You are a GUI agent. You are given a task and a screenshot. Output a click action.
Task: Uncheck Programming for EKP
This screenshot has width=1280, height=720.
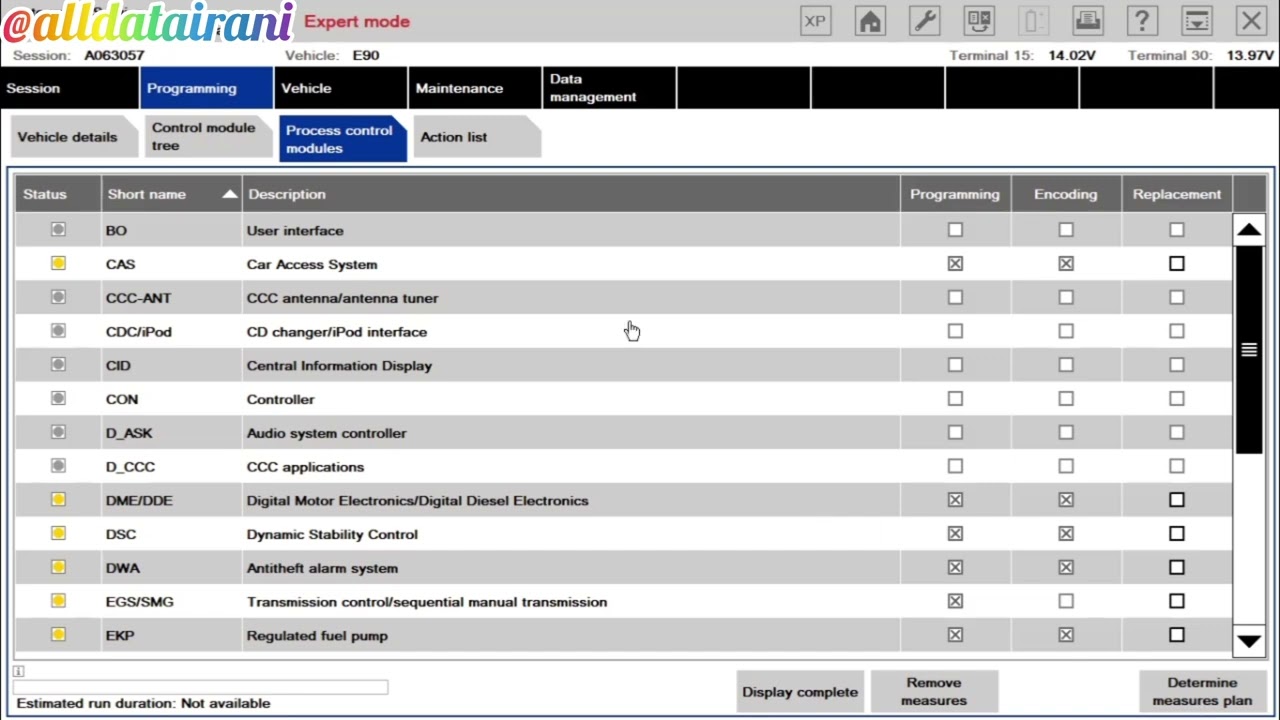tap(955, 635)
